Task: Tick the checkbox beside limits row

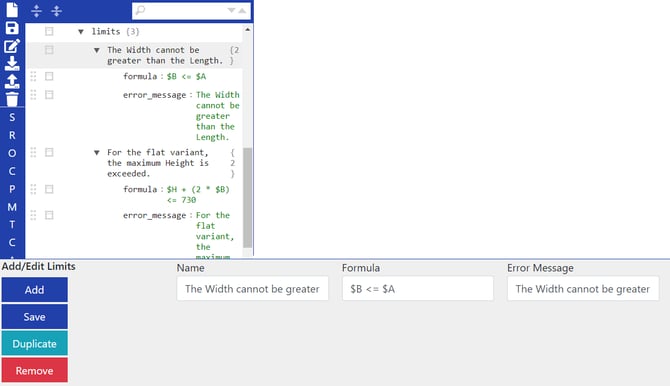Action: coord(49,31)
